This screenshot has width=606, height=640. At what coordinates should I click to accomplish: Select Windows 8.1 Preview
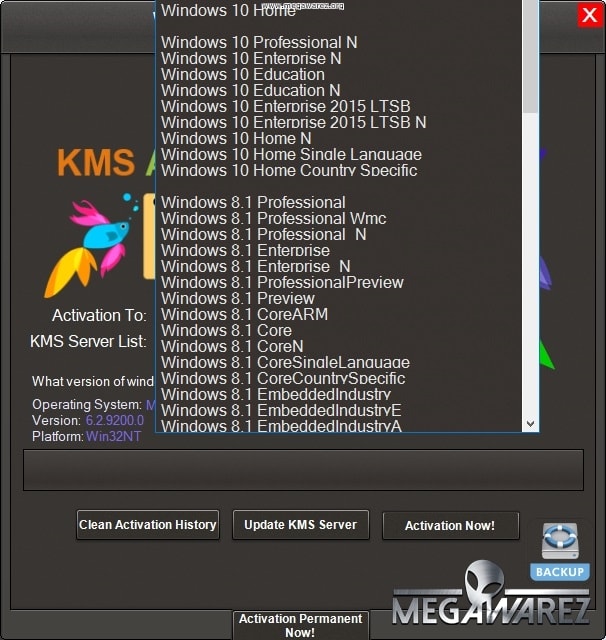click(341, 298)
